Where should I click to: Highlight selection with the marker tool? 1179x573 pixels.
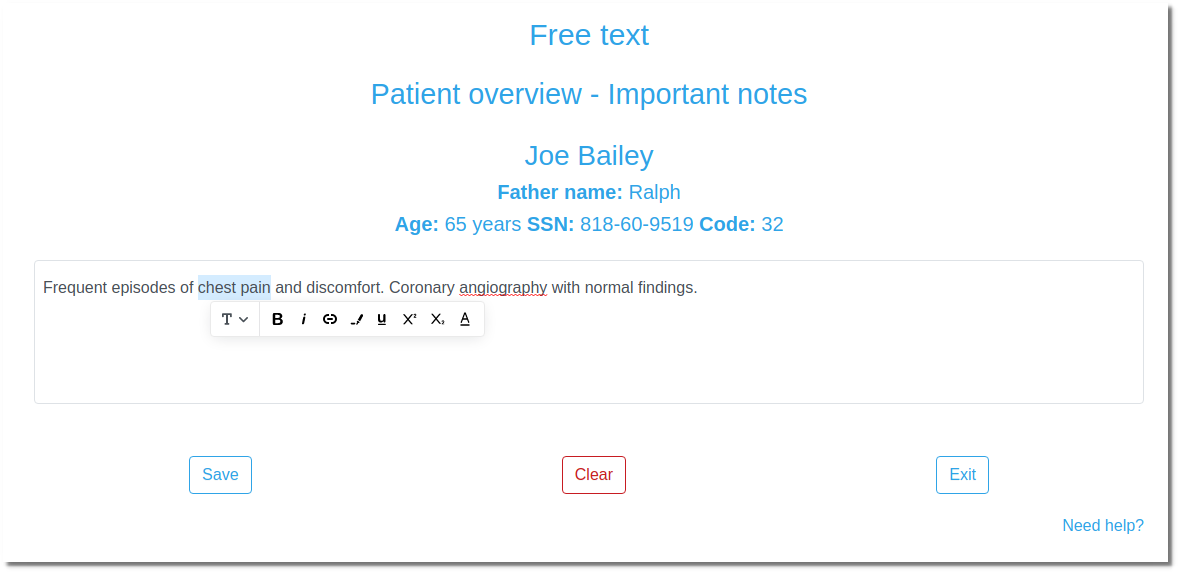pos(356,320)
